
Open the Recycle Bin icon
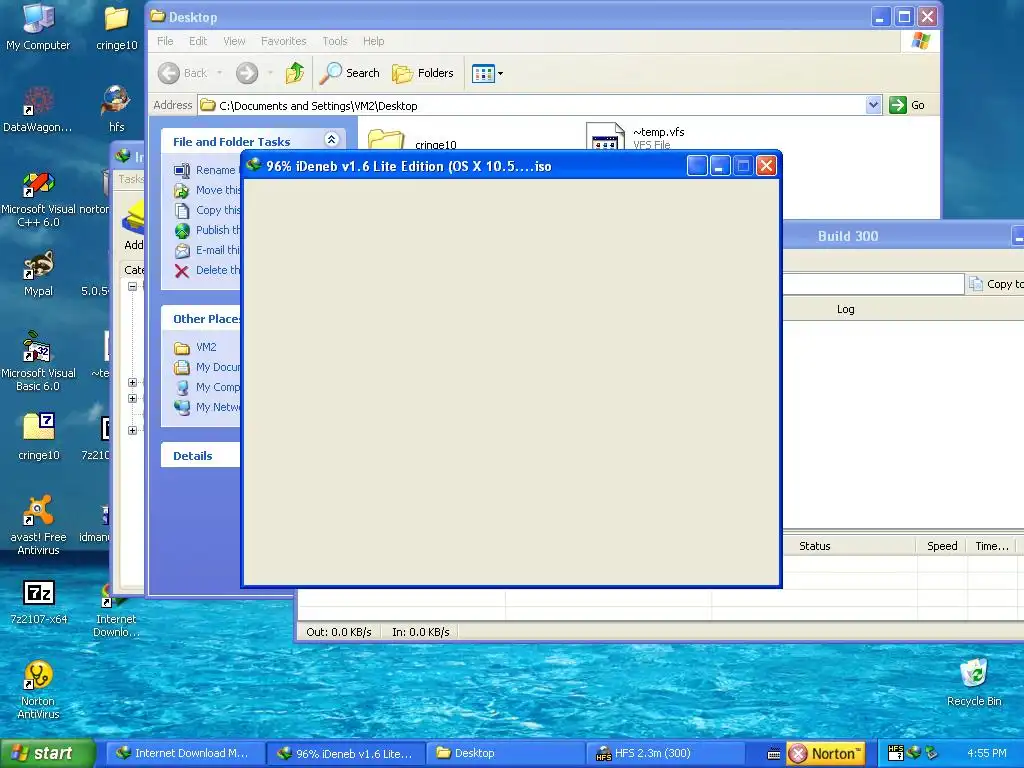[x=974, y=682]
